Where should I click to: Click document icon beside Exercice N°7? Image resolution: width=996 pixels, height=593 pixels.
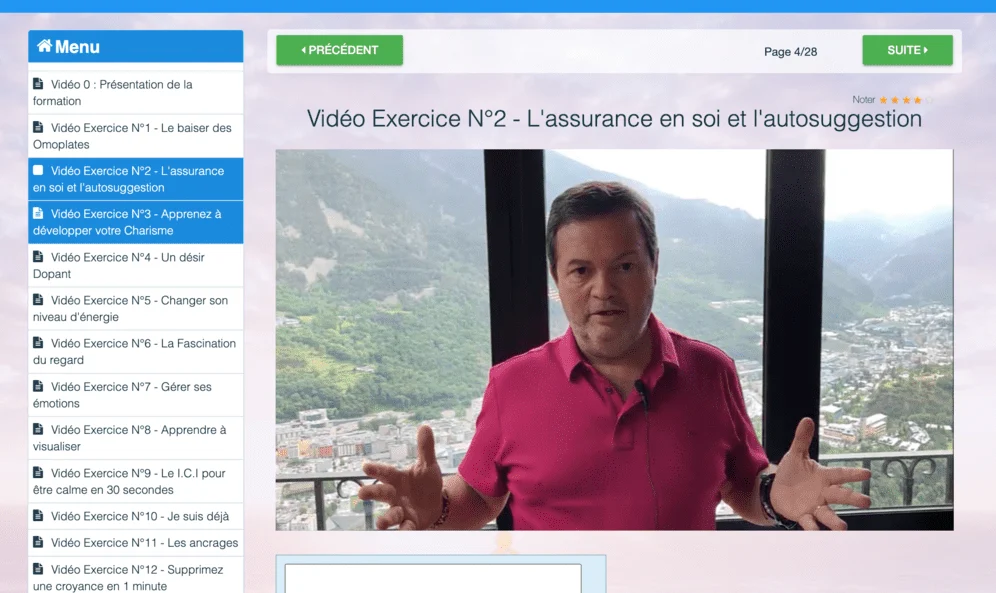[x=38, y=386]
